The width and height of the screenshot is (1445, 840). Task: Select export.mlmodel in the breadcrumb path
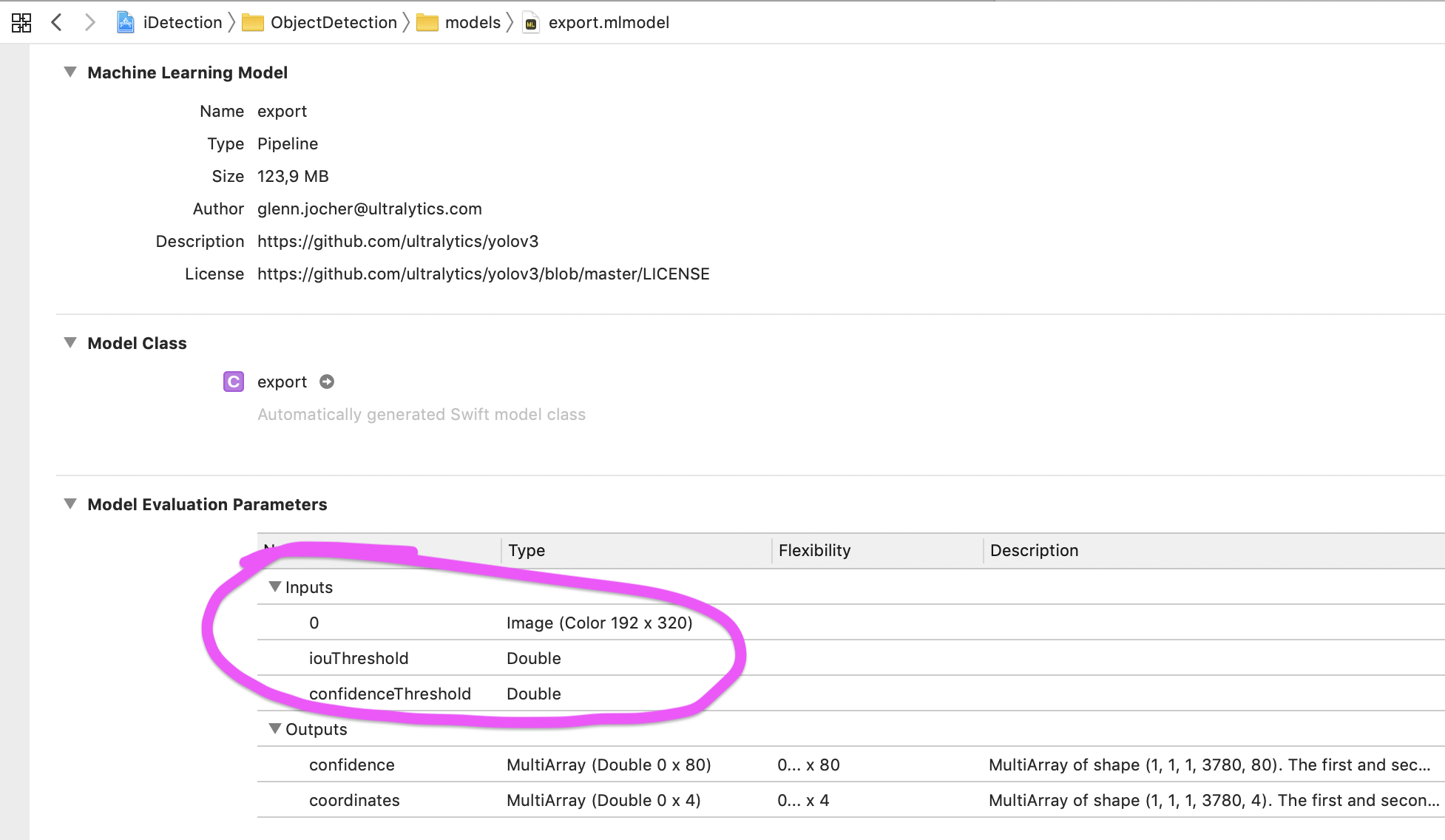[608, 22]
